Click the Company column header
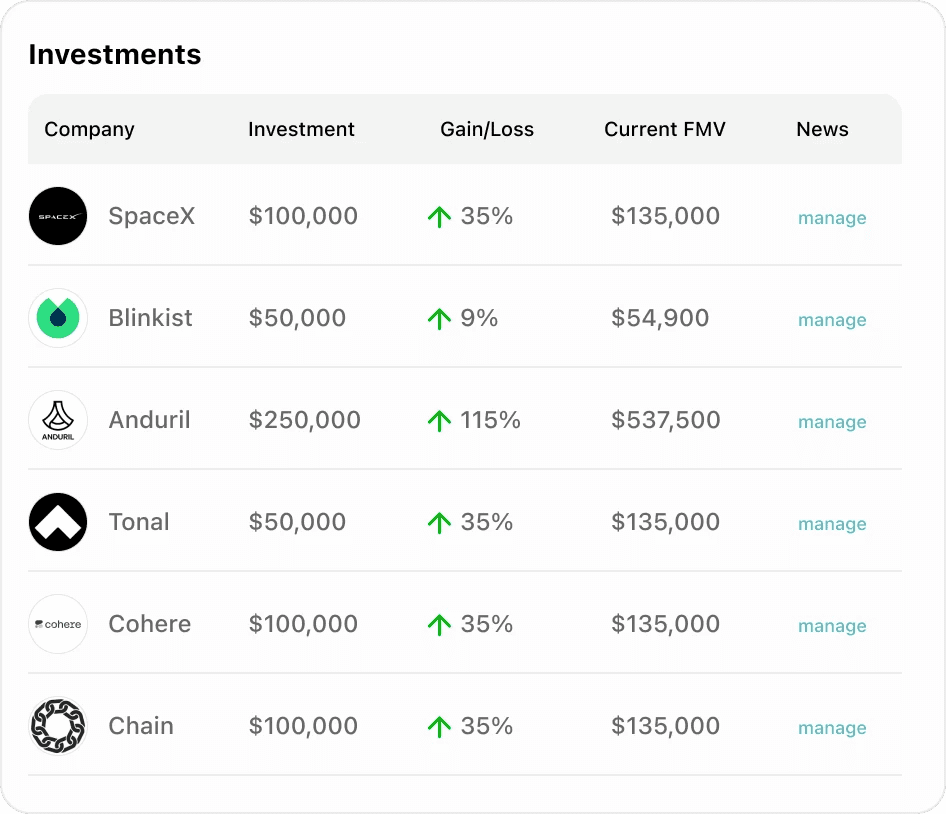The image size is (946, 814). [x=89, y=129]
